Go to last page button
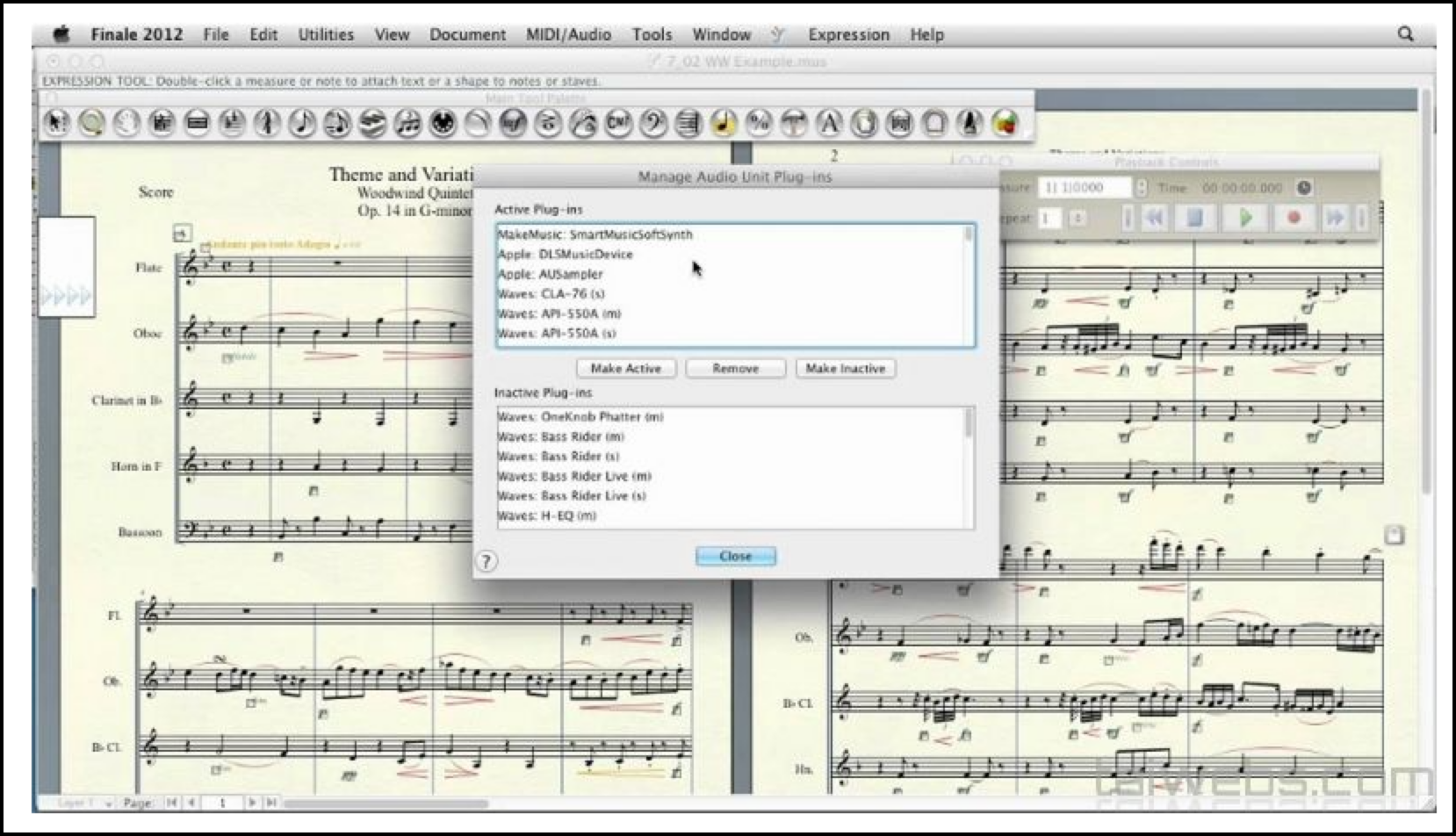 (x=271, y=803)
